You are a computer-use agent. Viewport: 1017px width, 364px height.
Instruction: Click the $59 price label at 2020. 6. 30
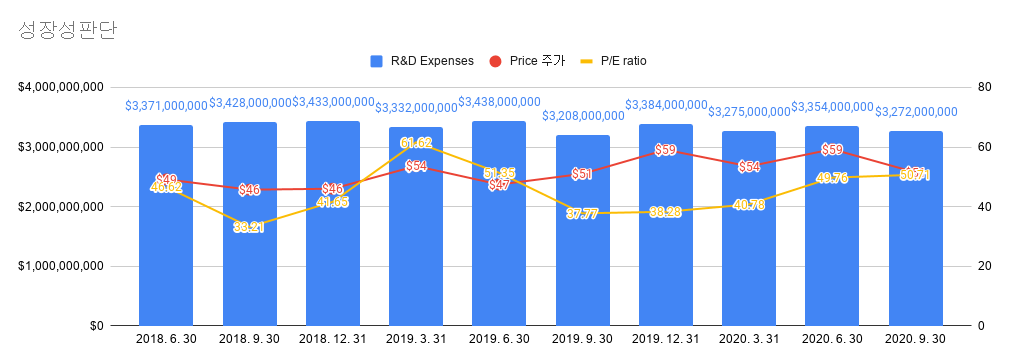click(x=833, y=149)
